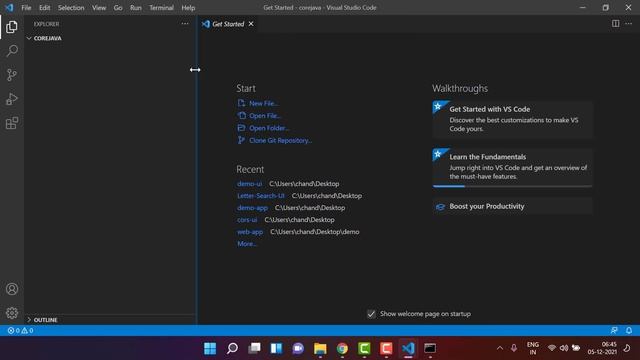
Task: Switch to Google Chrome on taskbar
Action: [x=342, y=348]
